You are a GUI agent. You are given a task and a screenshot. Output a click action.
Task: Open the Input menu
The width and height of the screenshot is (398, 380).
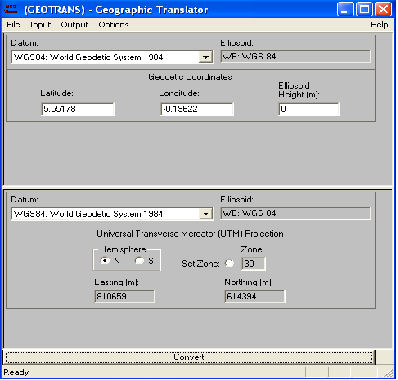click(x=40, y=25)
